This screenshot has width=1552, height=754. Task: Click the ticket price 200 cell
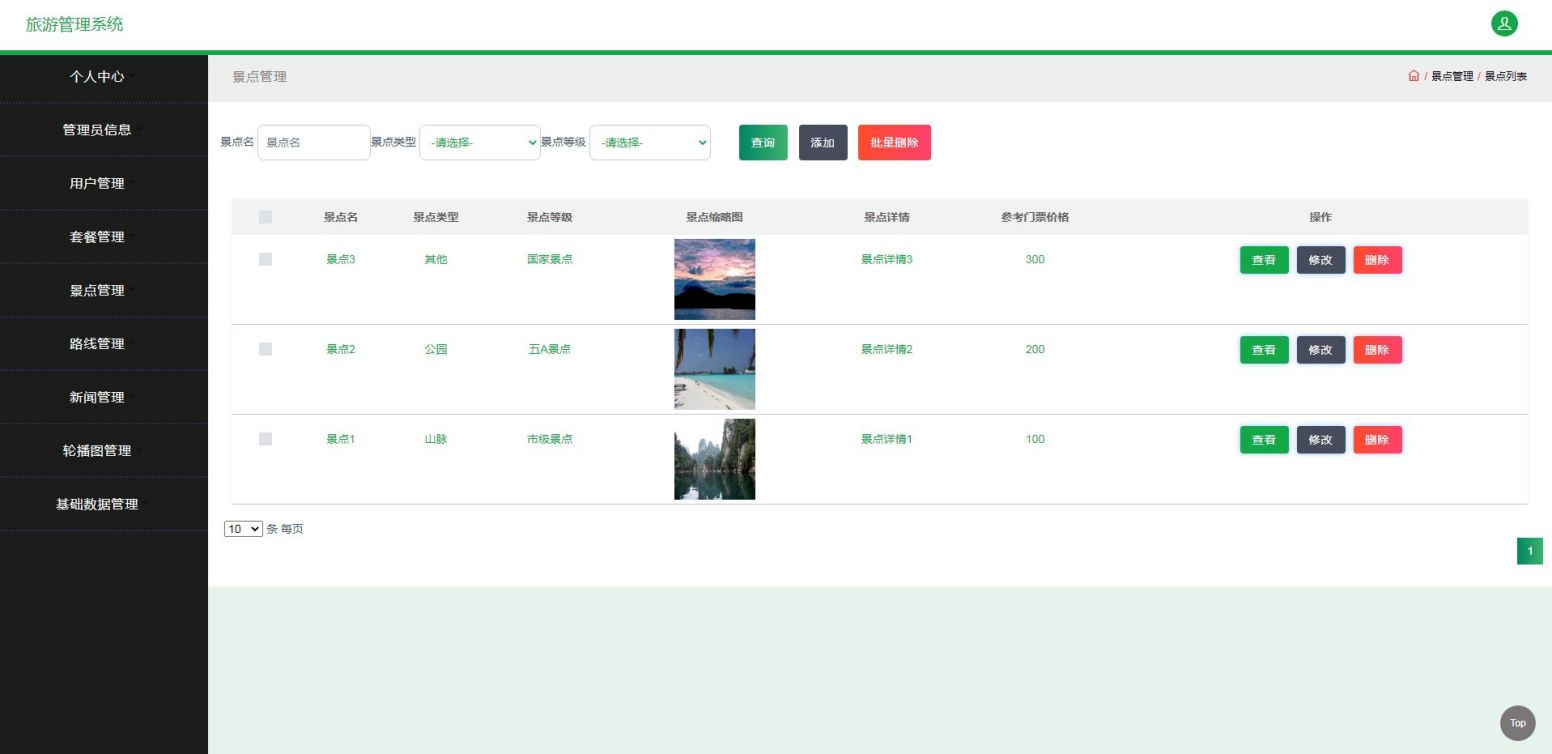point(1035,349)
